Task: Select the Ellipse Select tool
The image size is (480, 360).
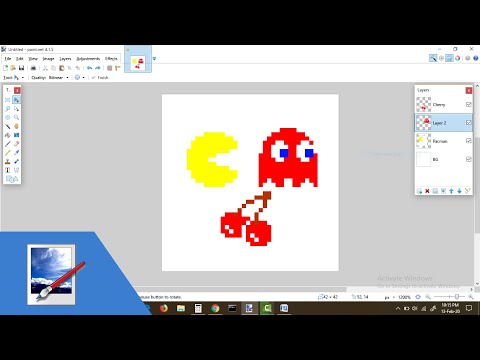Action: point(8,117)
